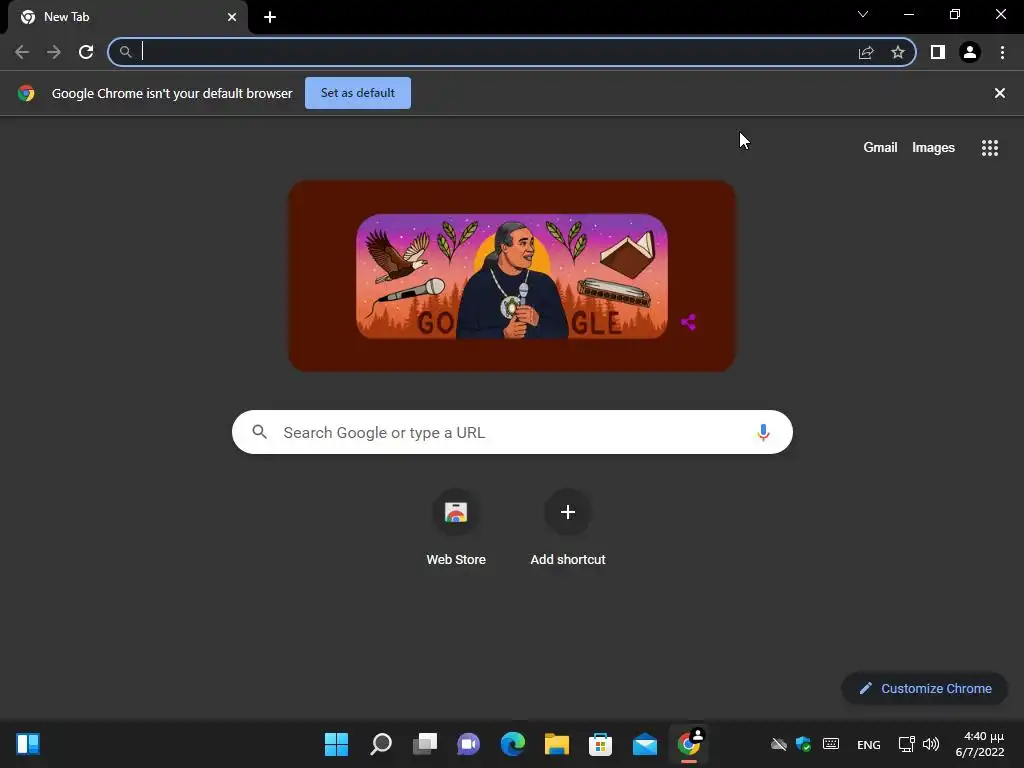Click the browser back arrow
Viewport: 1024px width, 768px height.
coord(22,52)
